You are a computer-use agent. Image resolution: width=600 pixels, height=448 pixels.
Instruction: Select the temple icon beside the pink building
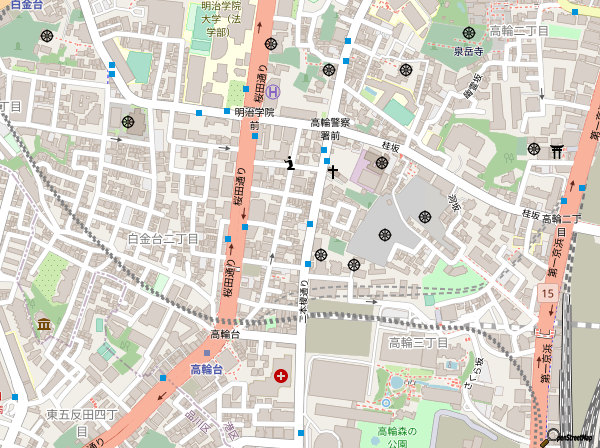[x=381, y=163]
